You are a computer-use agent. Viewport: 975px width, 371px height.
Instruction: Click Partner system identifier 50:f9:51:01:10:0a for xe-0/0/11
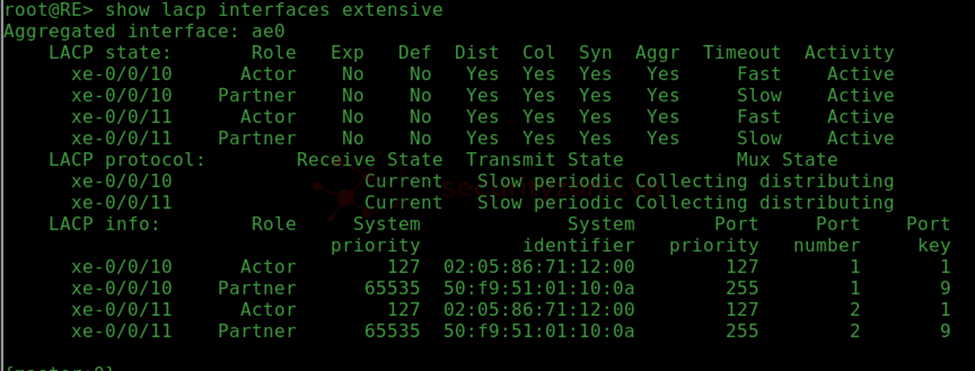[538, 331]
